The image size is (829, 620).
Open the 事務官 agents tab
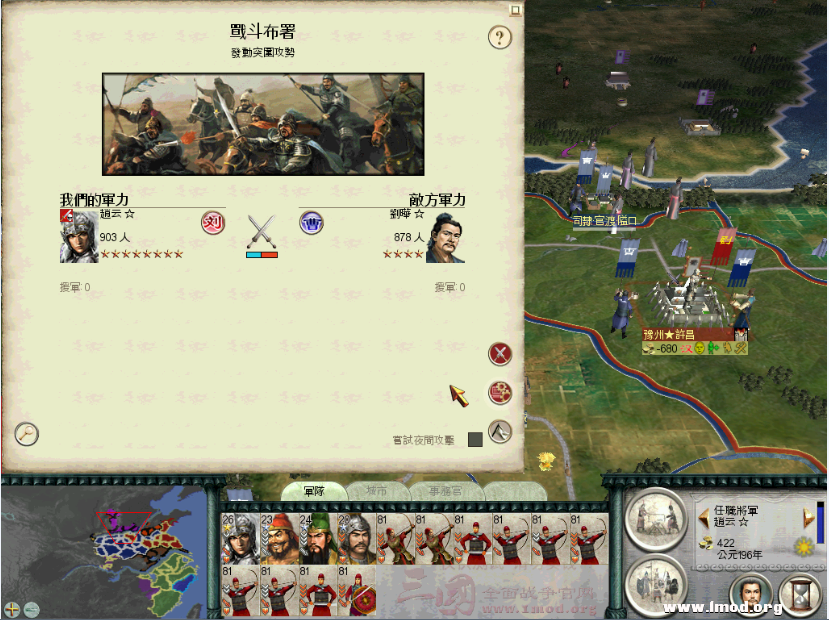point(445,491)
